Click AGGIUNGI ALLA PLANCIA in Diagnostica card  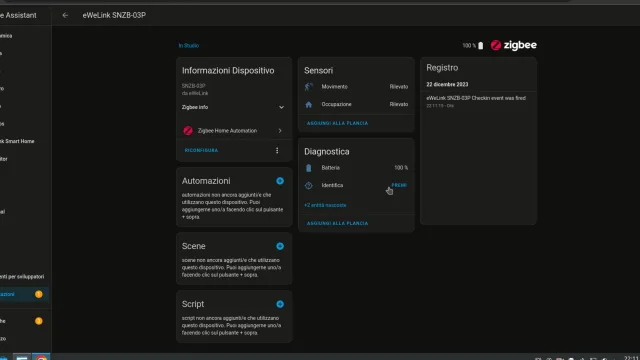point(337,223)
